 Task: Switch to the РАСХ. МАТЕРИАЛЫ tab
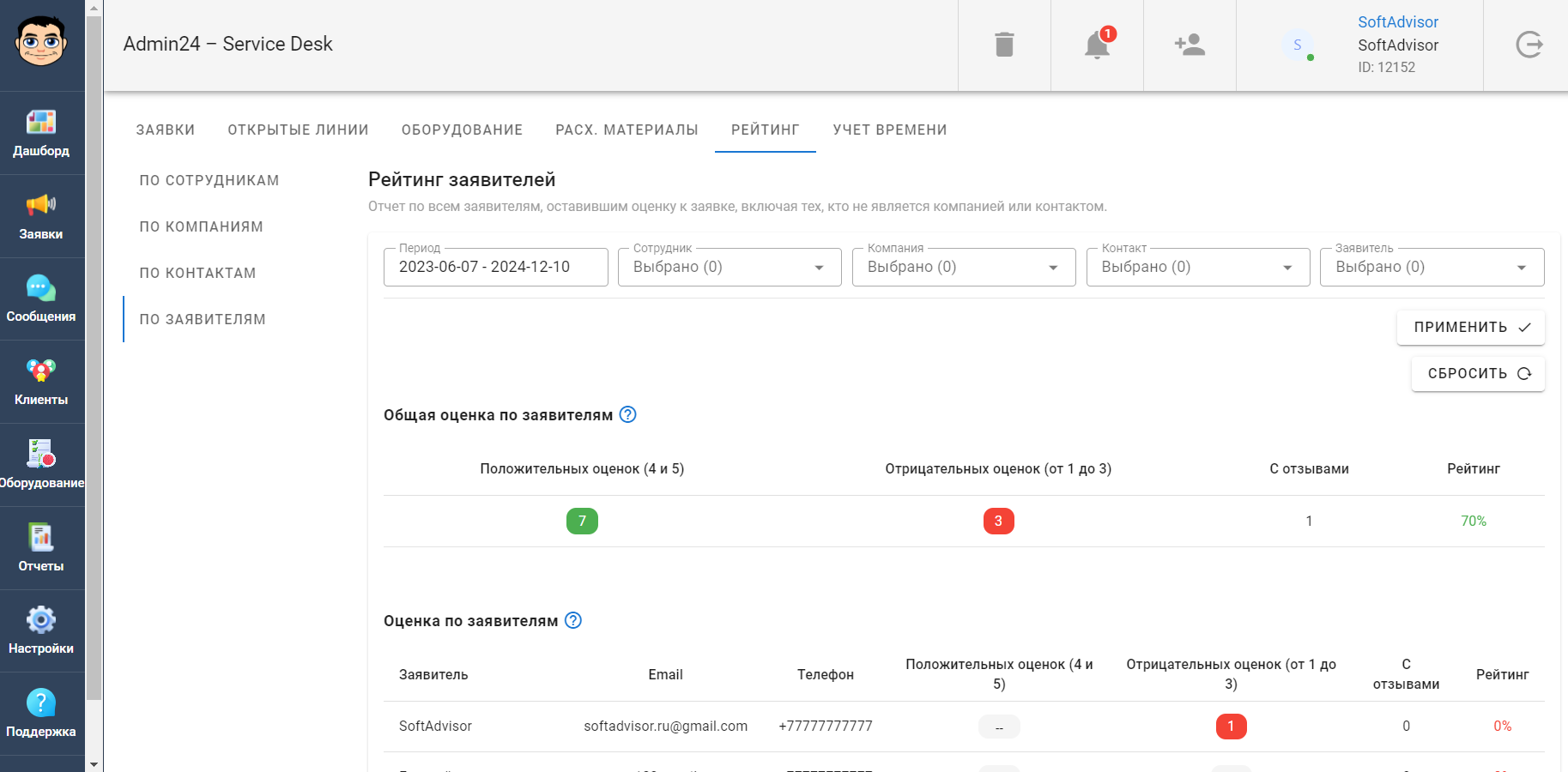click(x=627, y=130)
